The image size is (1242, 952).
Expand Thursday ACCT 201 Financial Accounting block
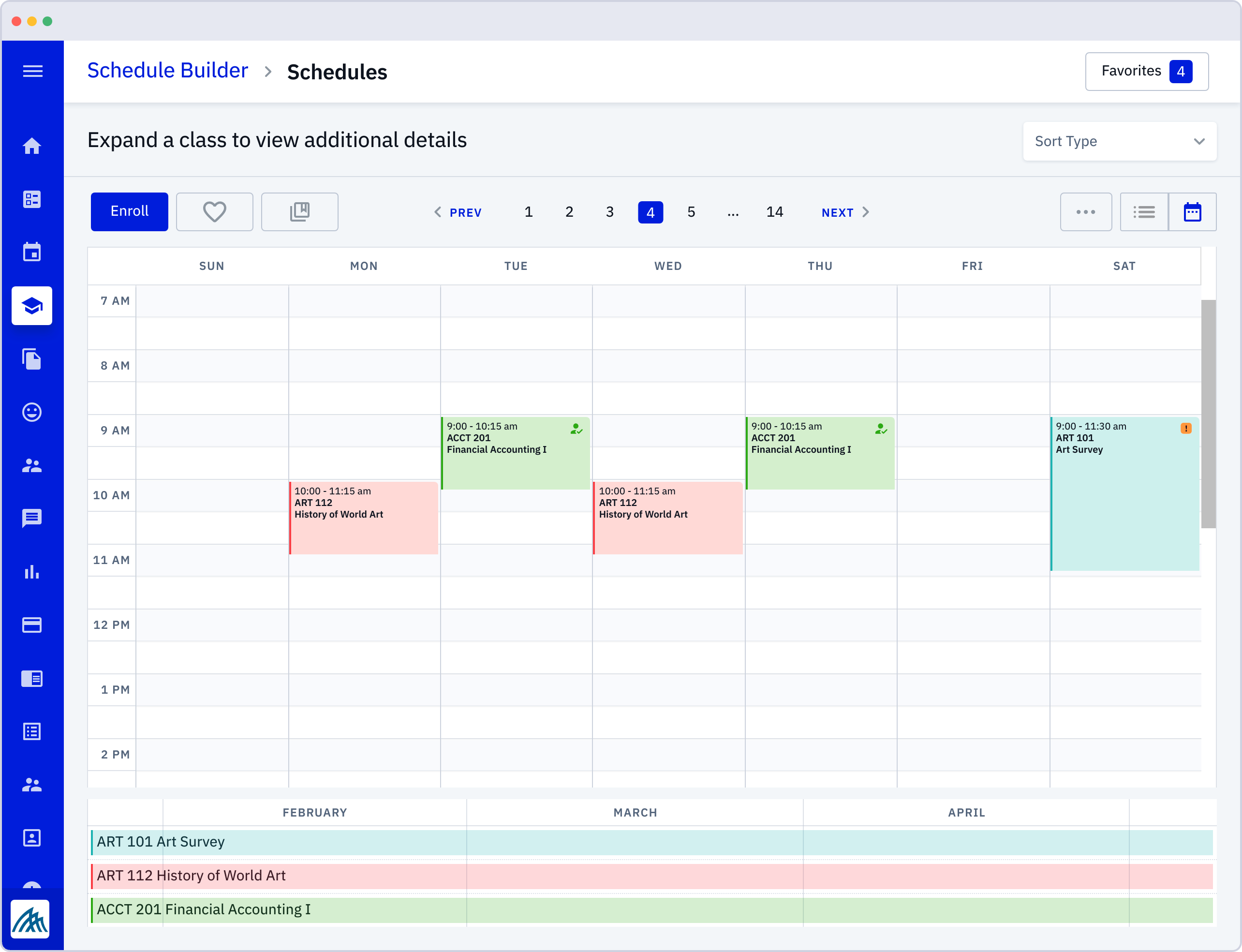820,453
